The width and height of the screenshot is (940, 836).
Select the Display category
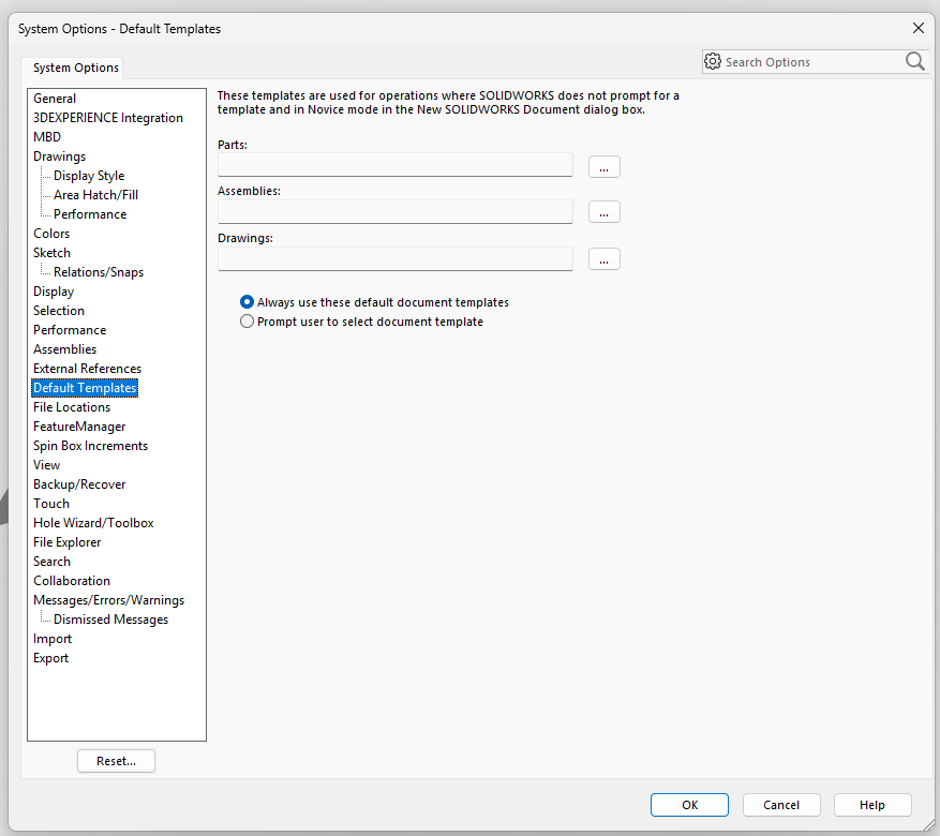coord(53,291)
